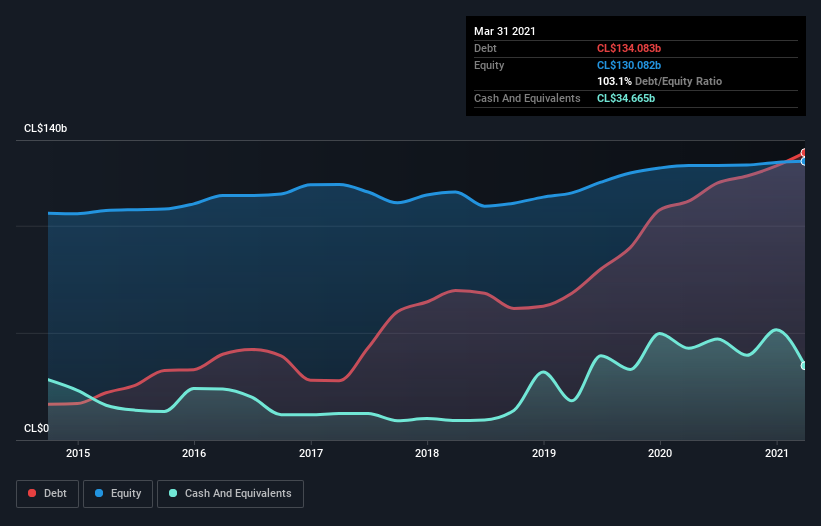Click the CL$34.665b cash value

point(626,98)
